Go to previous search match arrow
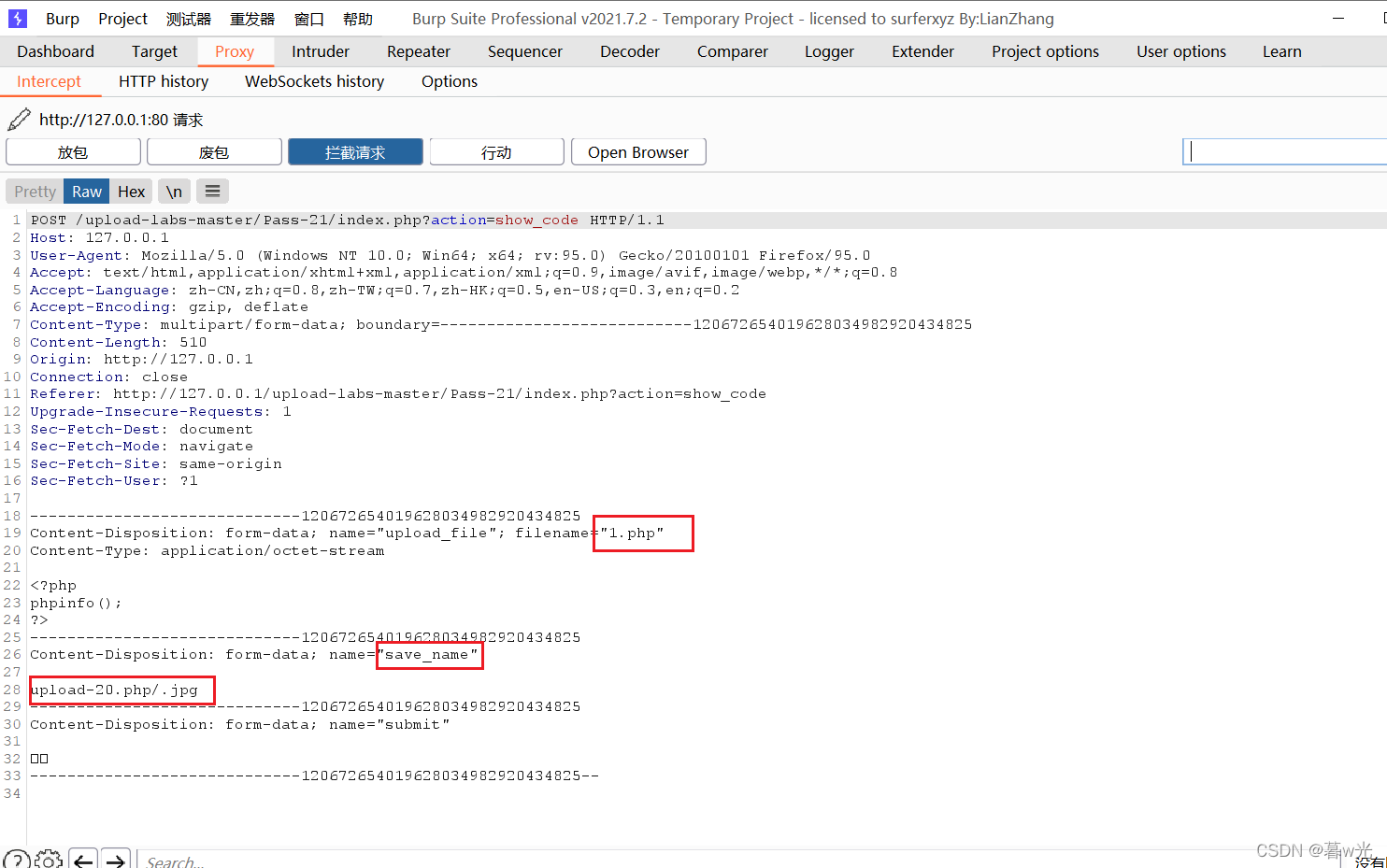Image resolution: width=1387 pixels, height=868 pixels. [83, 861]
